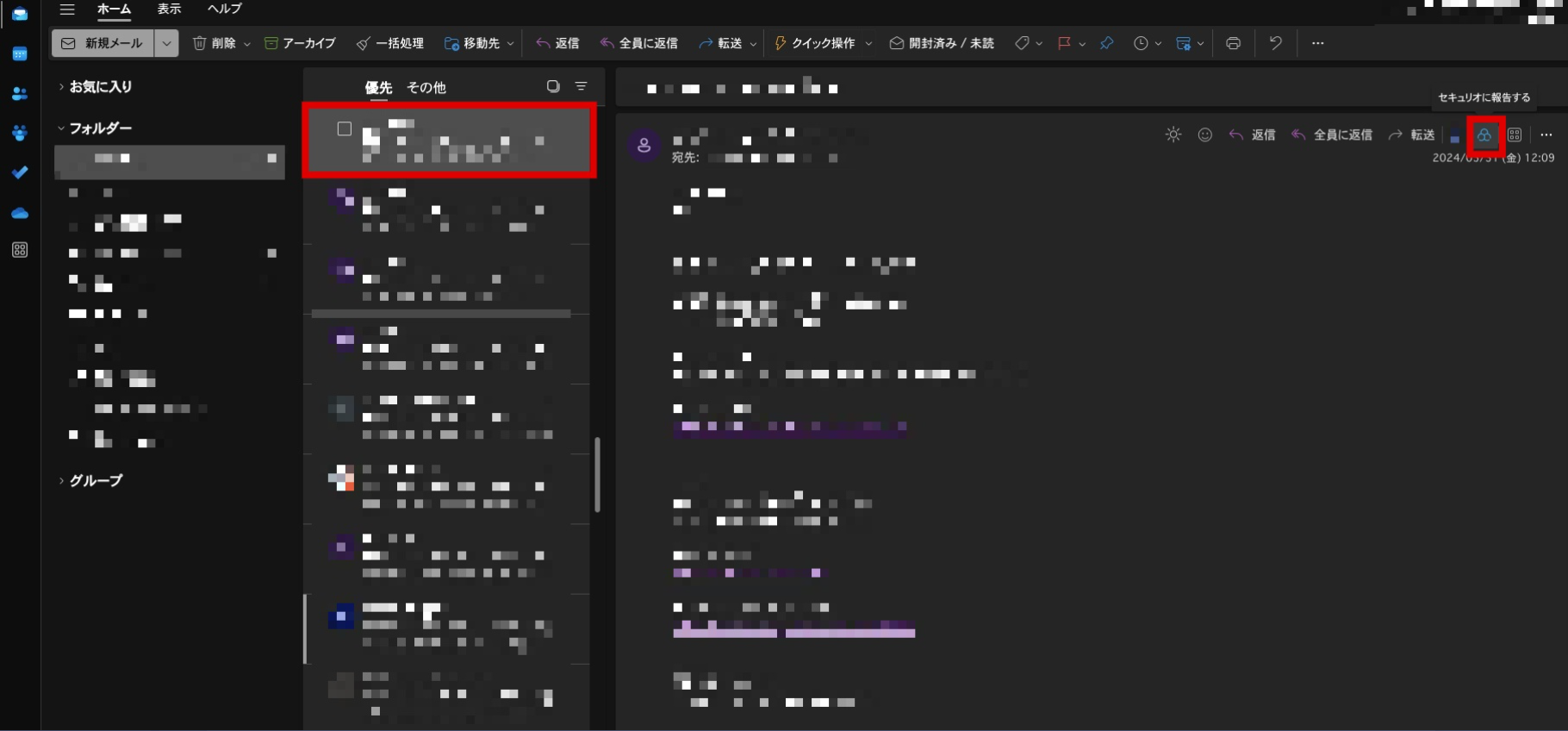Toggle the hamburger navigation pane button
1568x731 pixels.
tap(67, 9)
